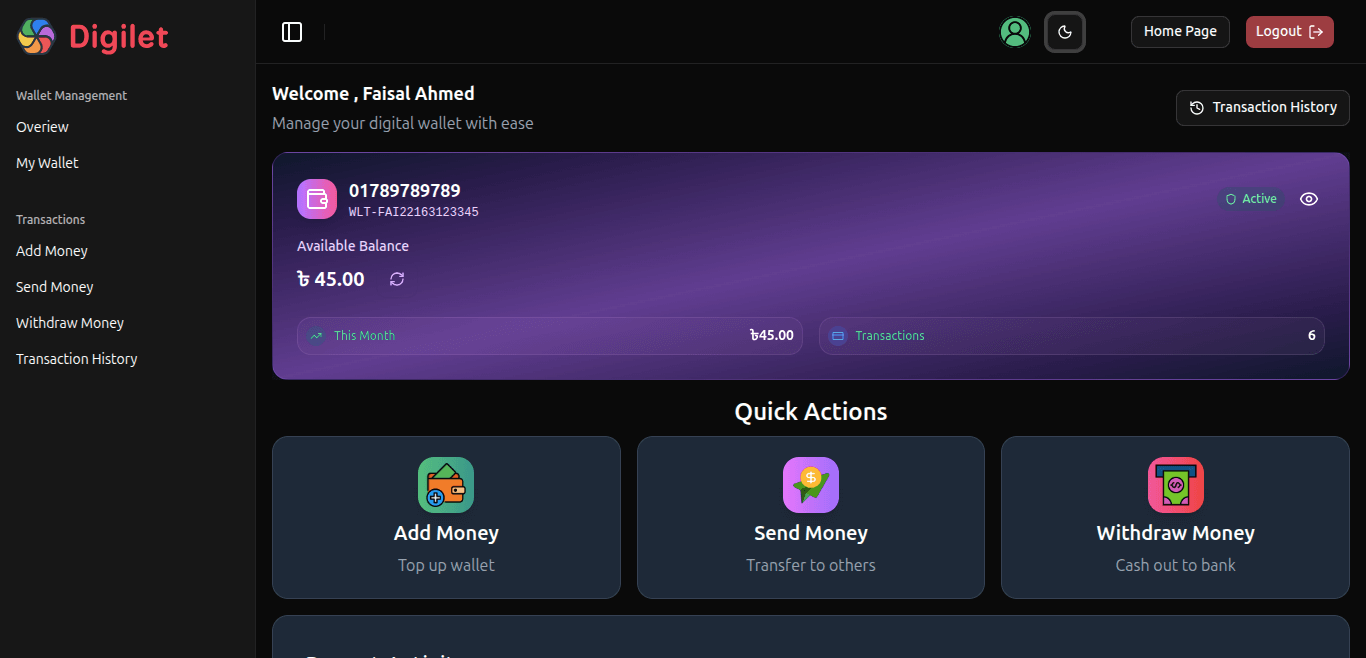Select the Add Money wallet icon
The height and width of the screenshot is (658, 1366).
pyautogui.click(x=446, y=484)
